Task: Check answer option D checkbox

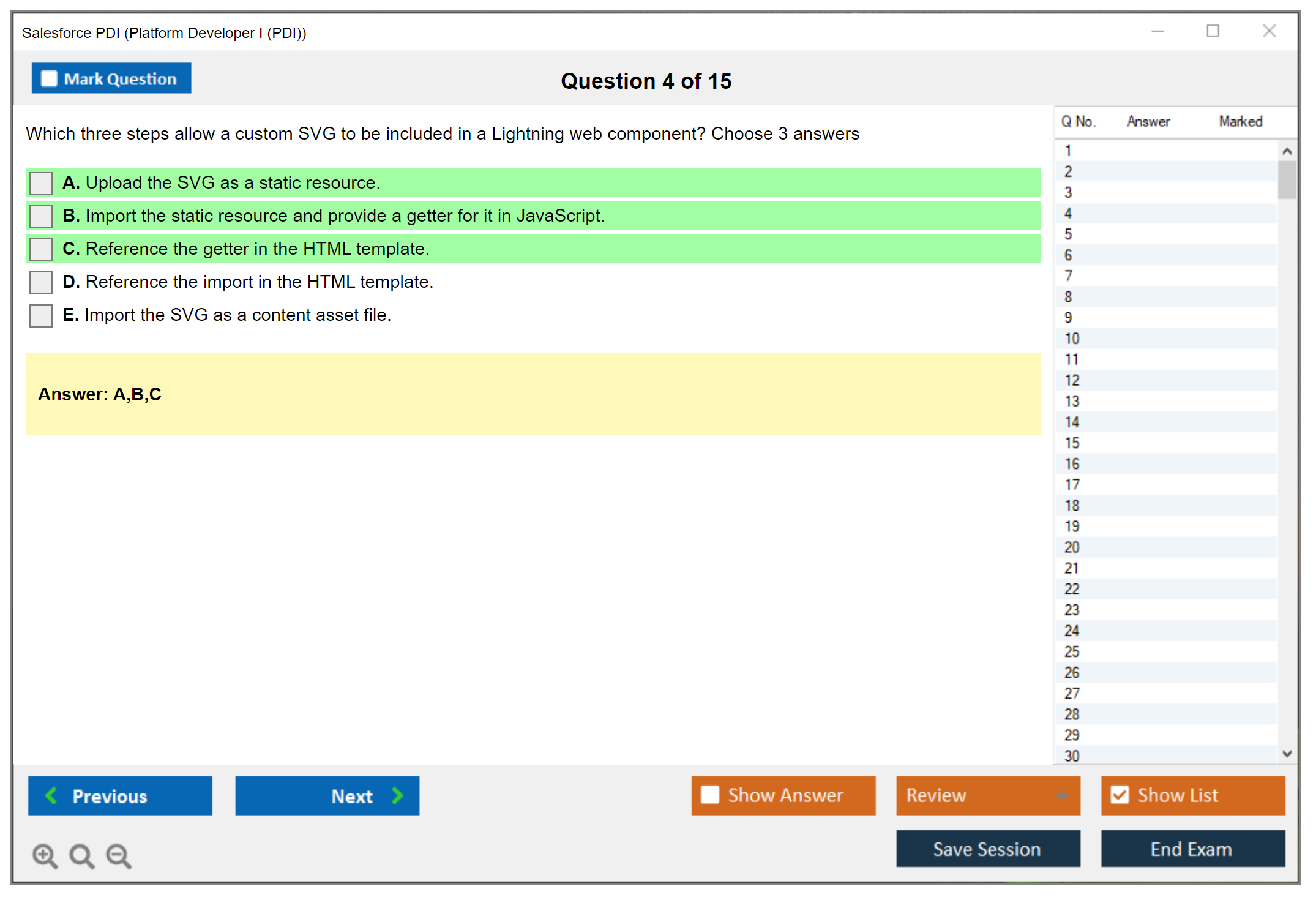Action: pos(41,282)
